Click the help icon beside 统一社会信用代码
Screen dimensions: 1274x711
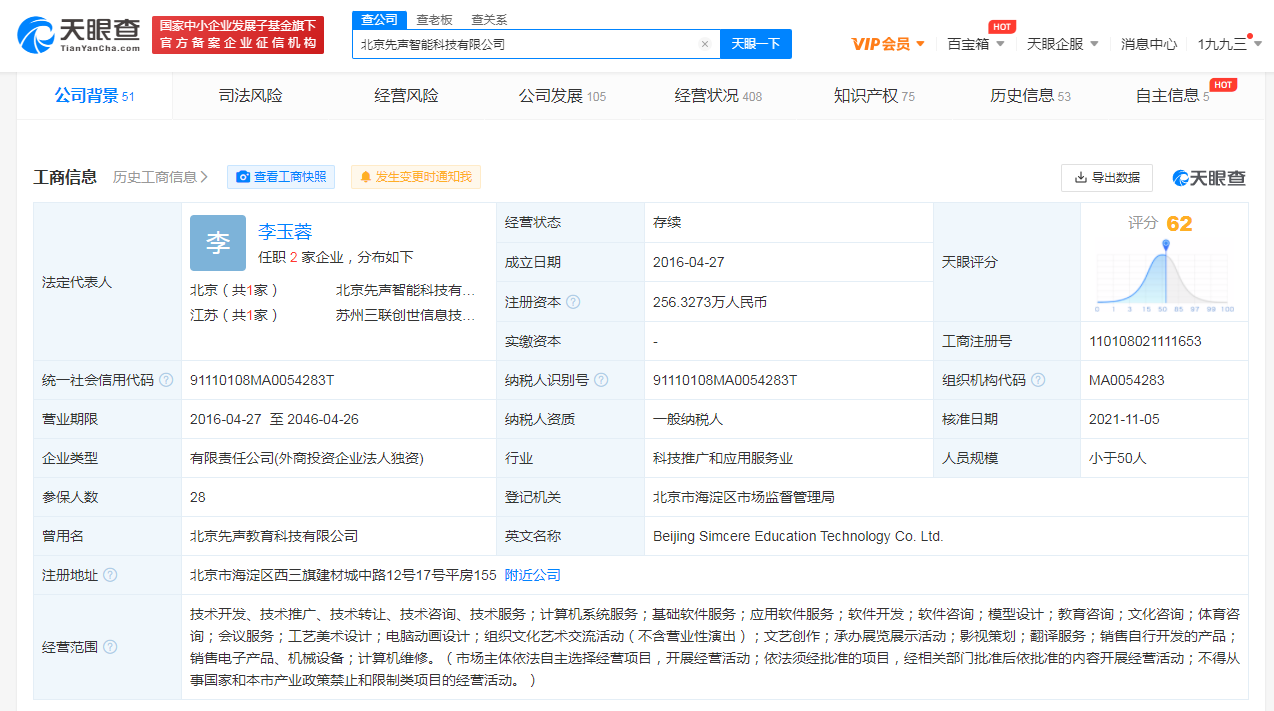[x=166, y=380]
